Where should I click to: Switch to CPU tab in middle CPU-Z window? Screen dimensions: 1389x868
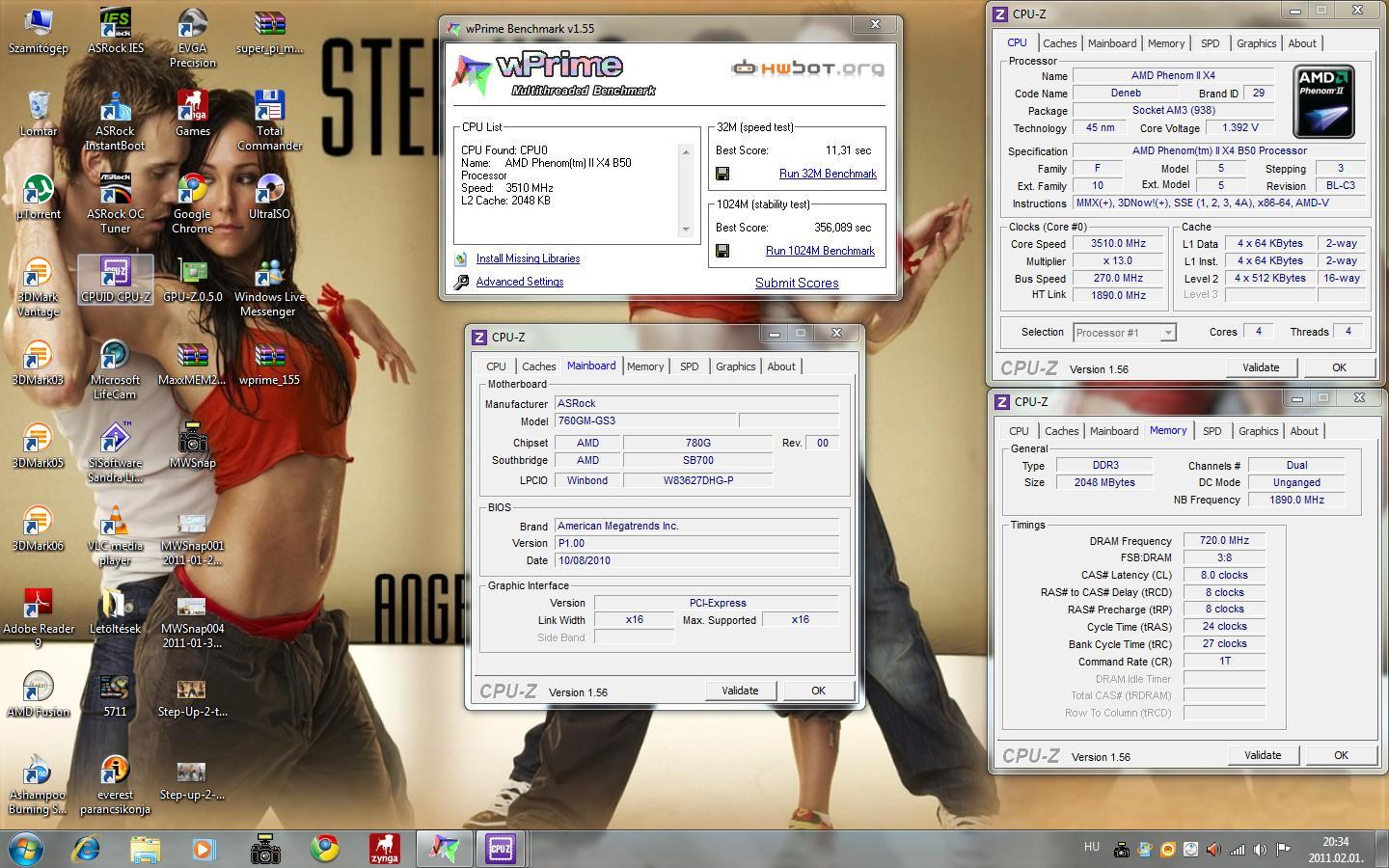(496, 366)
